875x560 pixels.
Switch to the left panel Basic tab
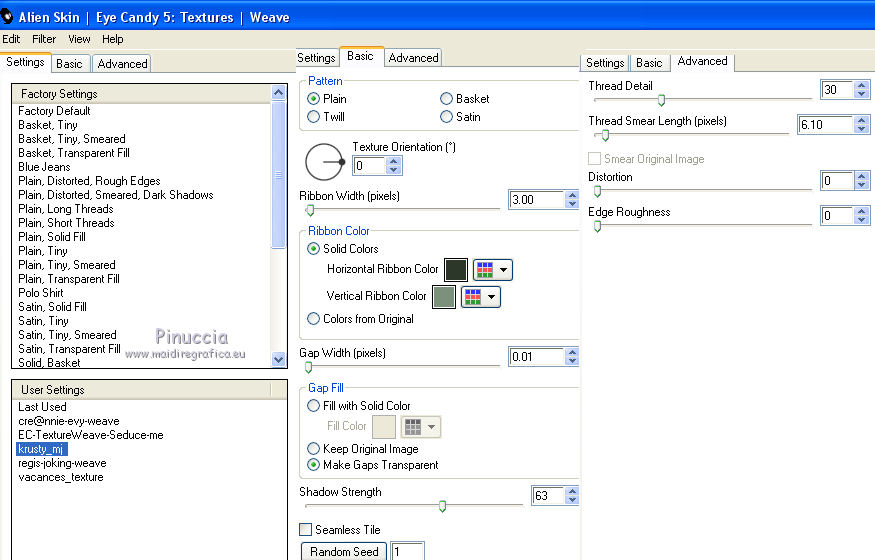pyautogui.click(x=69, y=64)
